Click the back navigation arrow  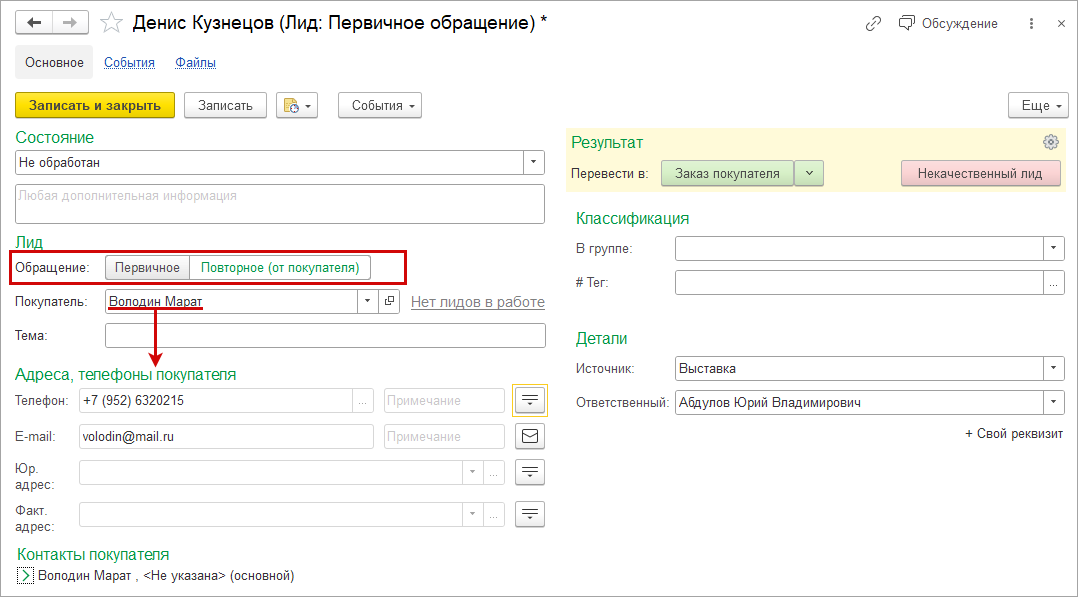point(34,22)
